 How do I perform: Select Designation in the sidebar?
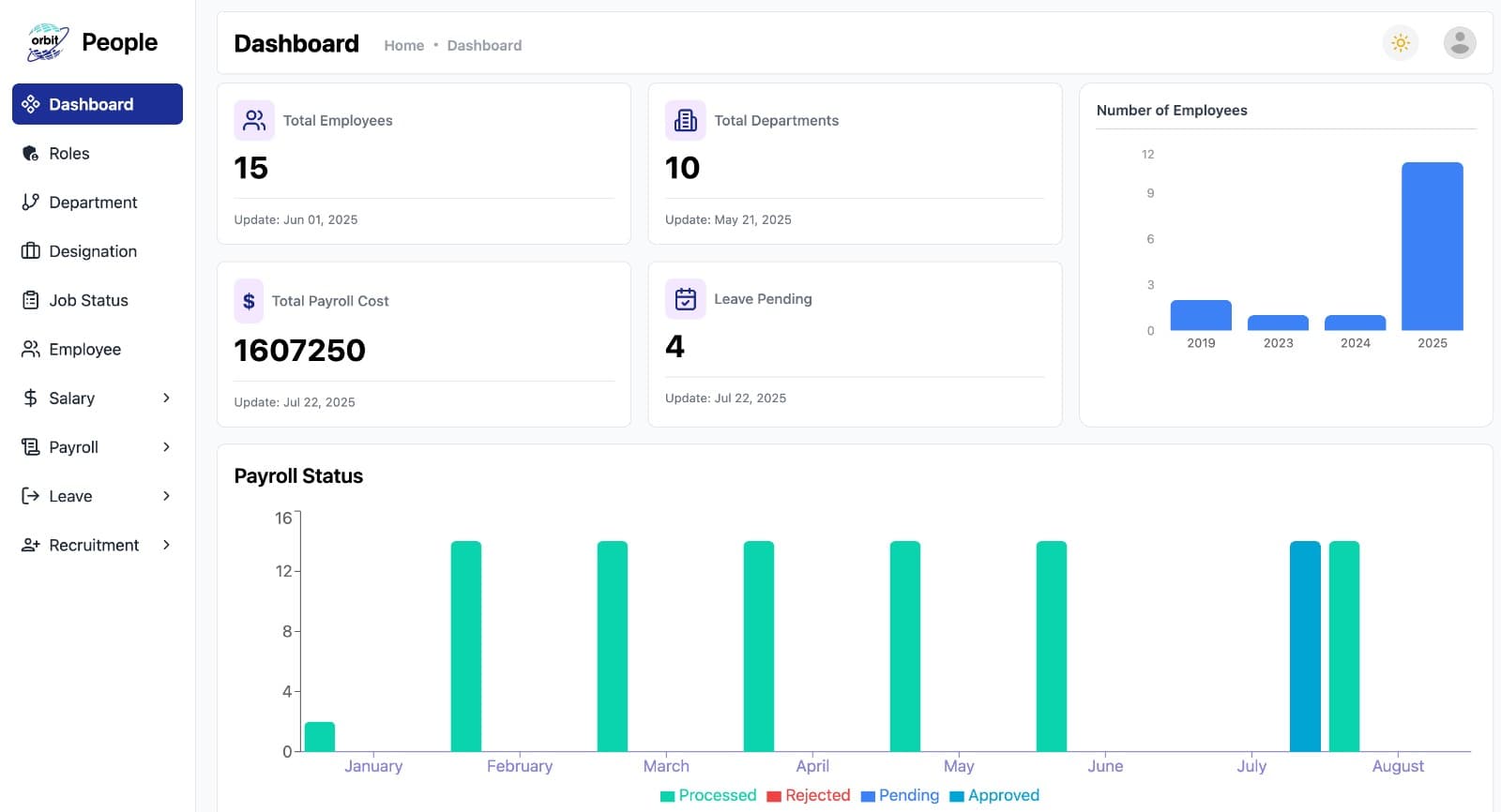98,250
